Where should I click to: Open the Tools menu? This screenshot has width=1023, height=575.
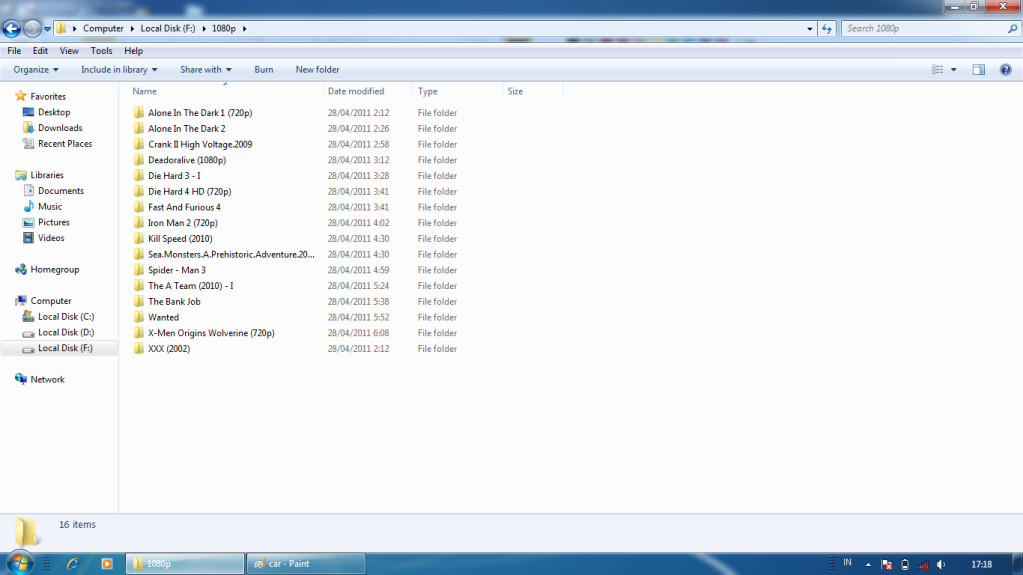(101, 51)
